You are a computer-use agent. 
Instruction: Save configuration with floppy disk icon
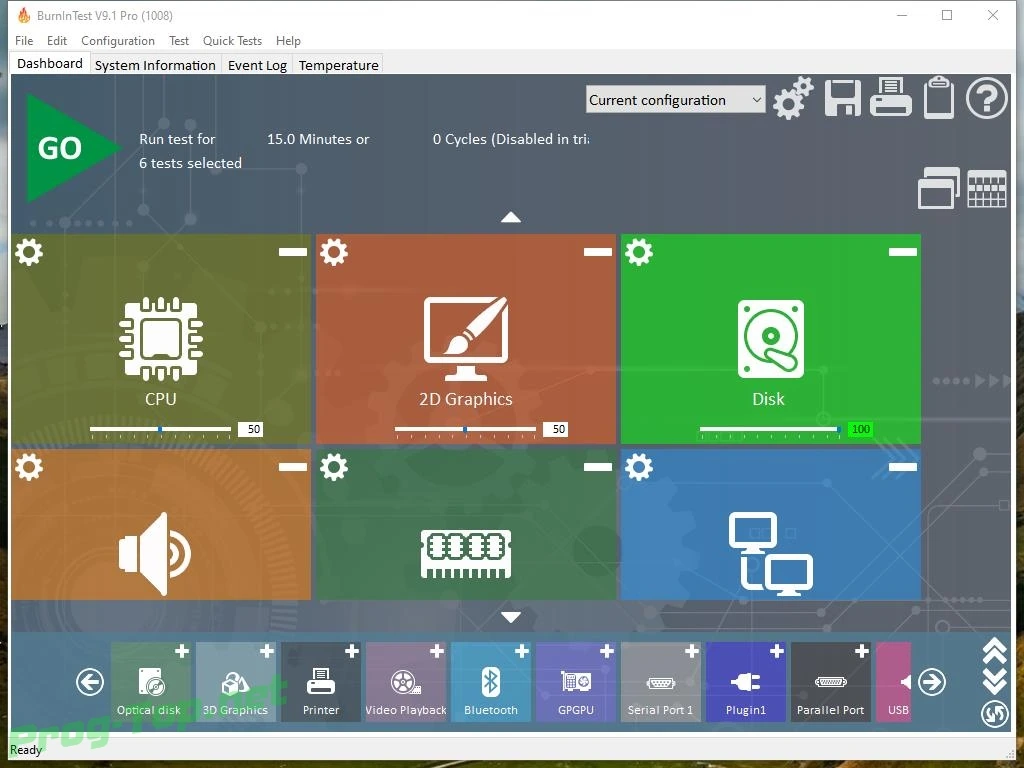click(842, 99)
